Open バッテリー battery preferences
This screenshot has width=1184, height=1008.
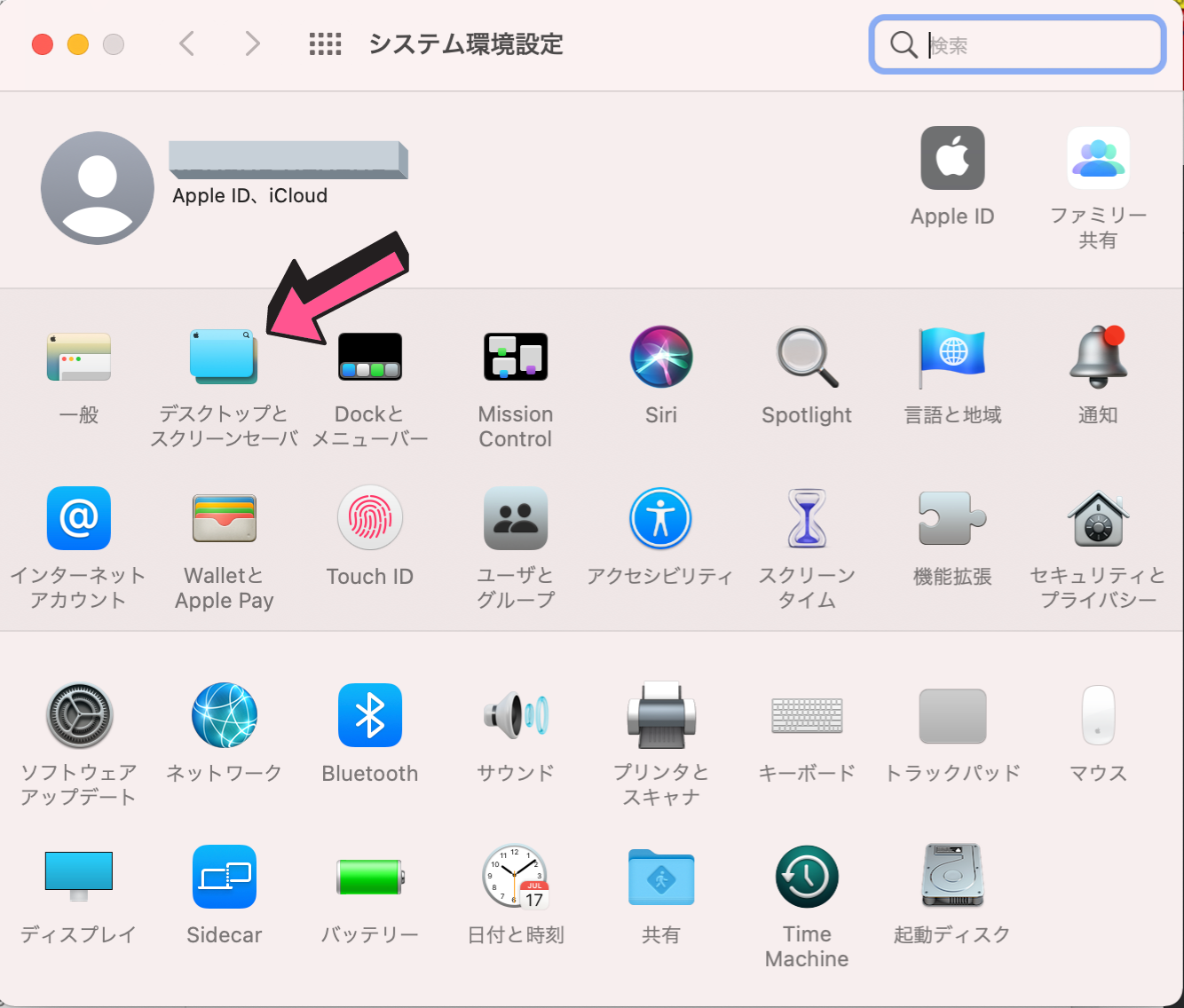click(x=370, y=877)
